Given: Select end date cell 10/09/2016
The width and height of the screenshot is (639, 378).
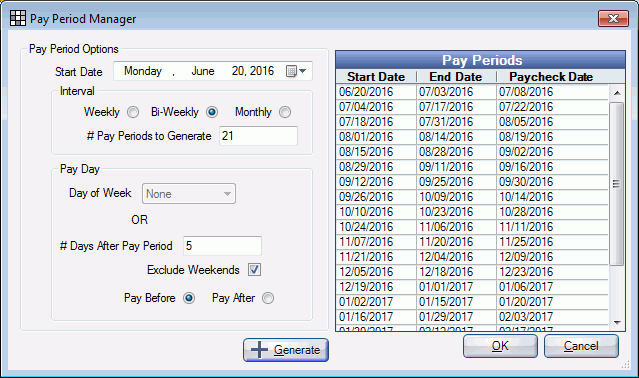Looking at the screenshot, I should pyautogui.click(x=456, y=197).
